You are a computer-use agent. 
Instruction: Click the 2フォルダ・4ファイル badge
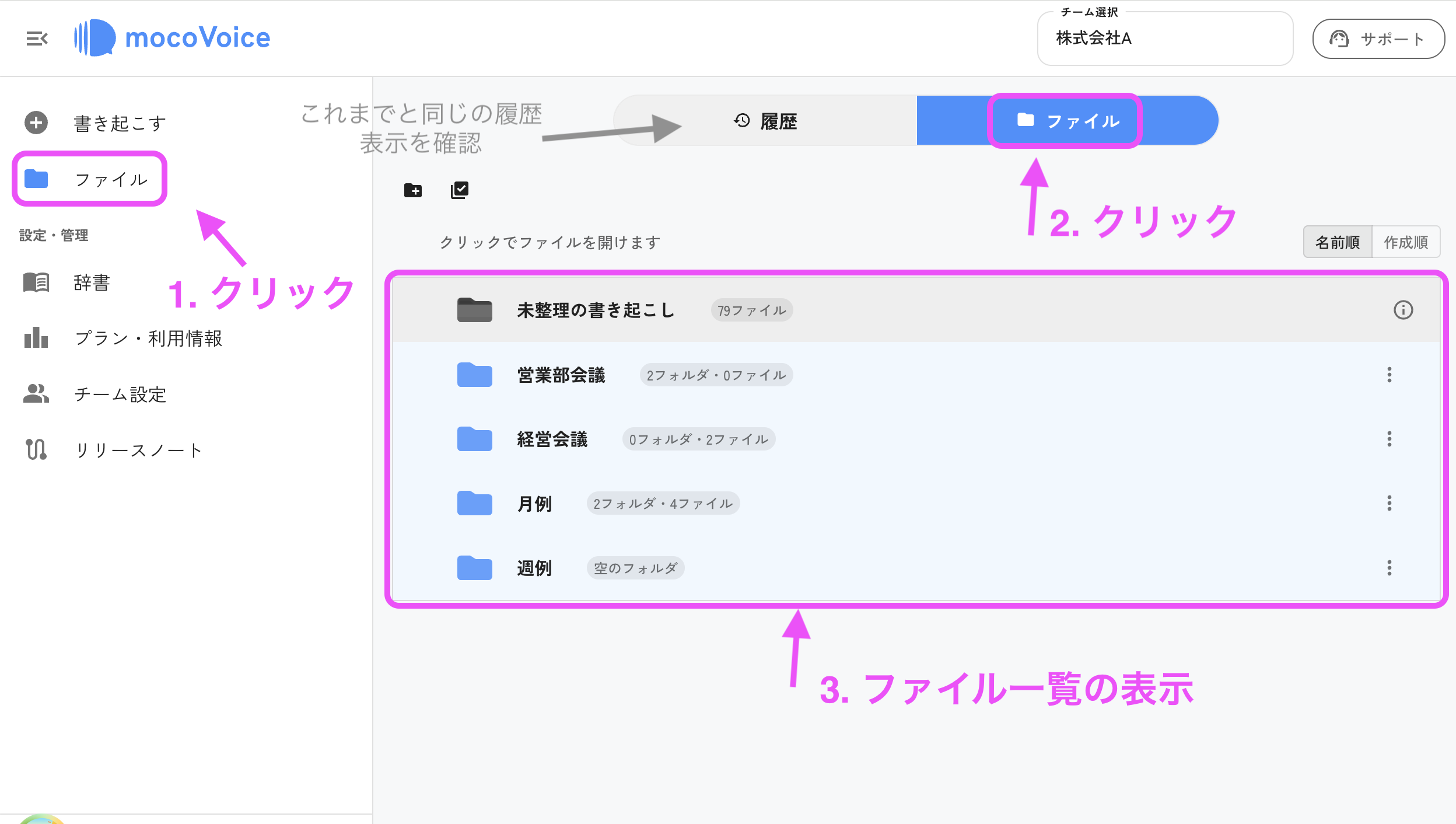[x=663, y=503]
